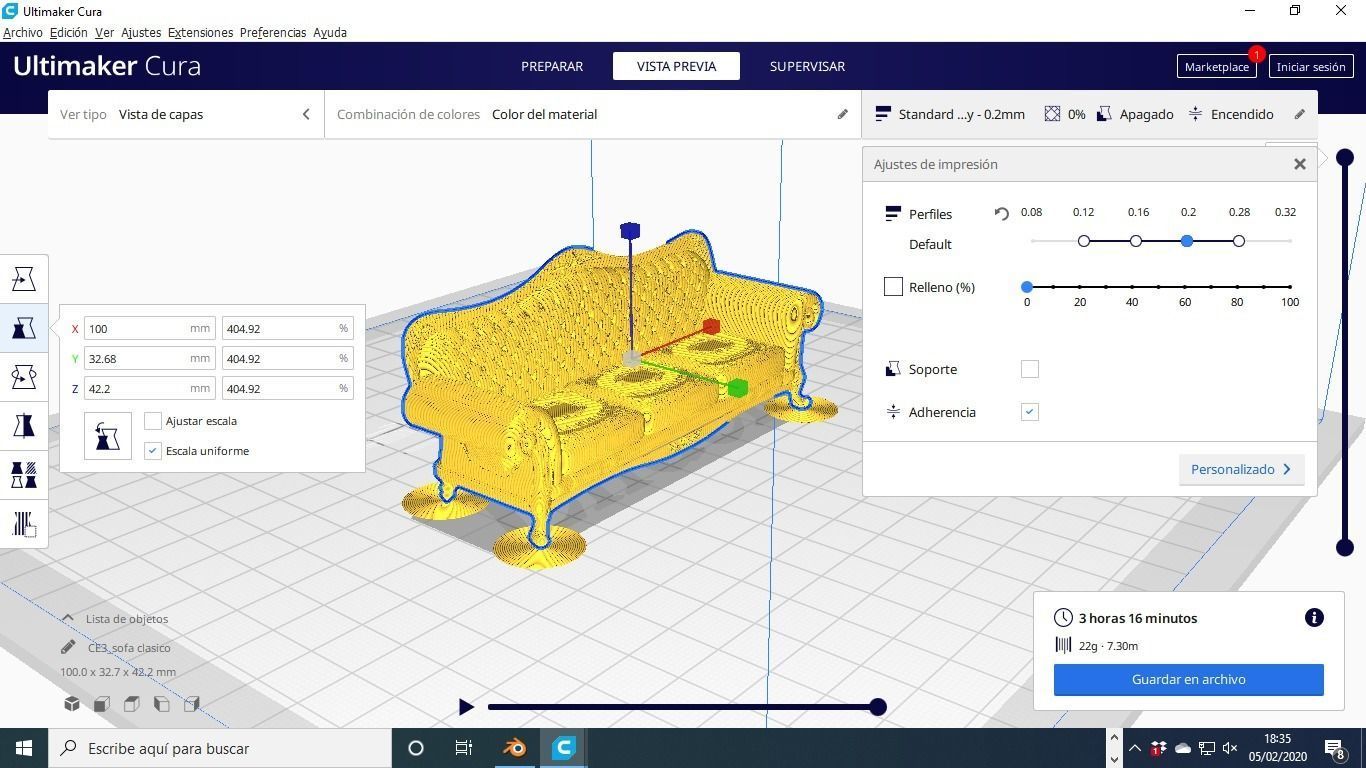
Task: Click the pencil icon next to CE3_sofa clasico
Action: pos(68,648)
